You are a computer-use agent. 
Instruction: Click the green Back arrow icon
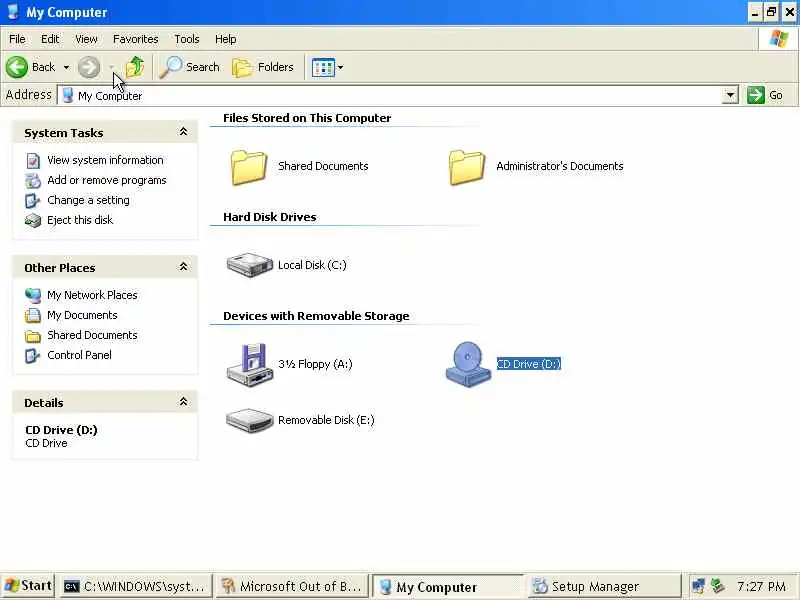coord(17,67)
